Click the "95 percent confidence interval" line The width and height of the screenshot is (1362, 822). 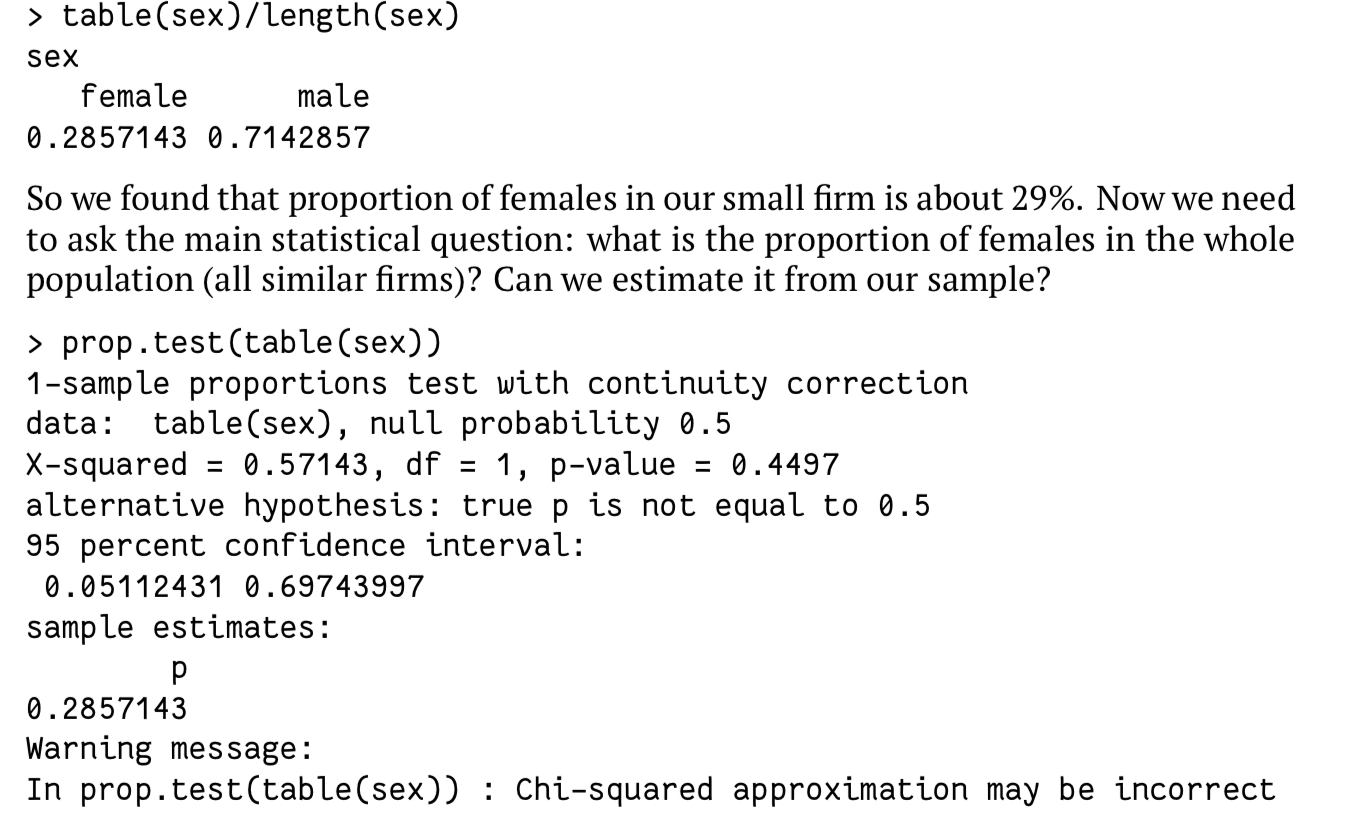click(x=304, y=546)
